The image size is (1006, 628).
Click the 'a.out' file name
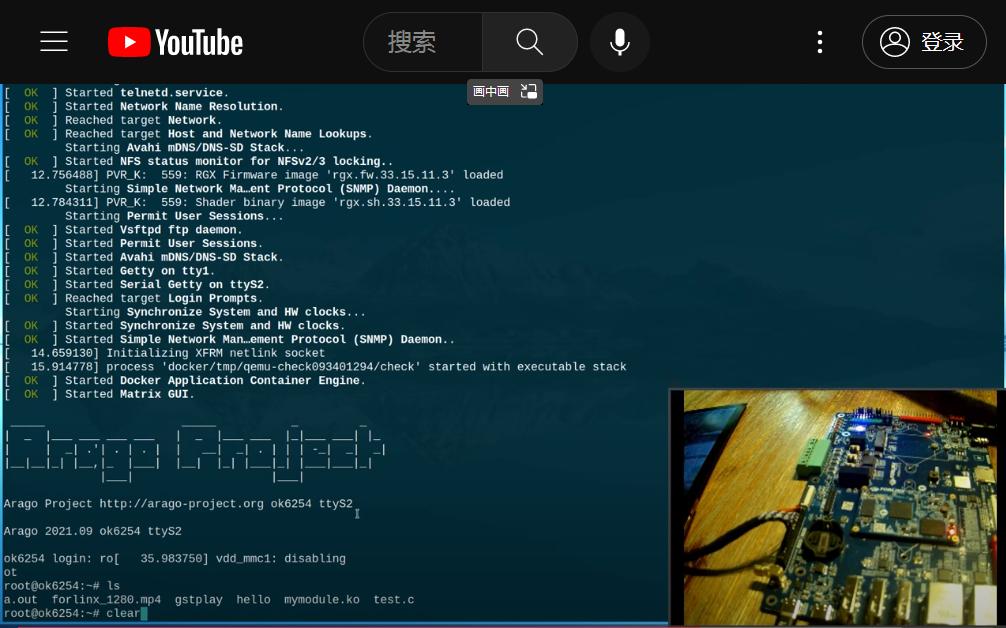click(21, 600)
